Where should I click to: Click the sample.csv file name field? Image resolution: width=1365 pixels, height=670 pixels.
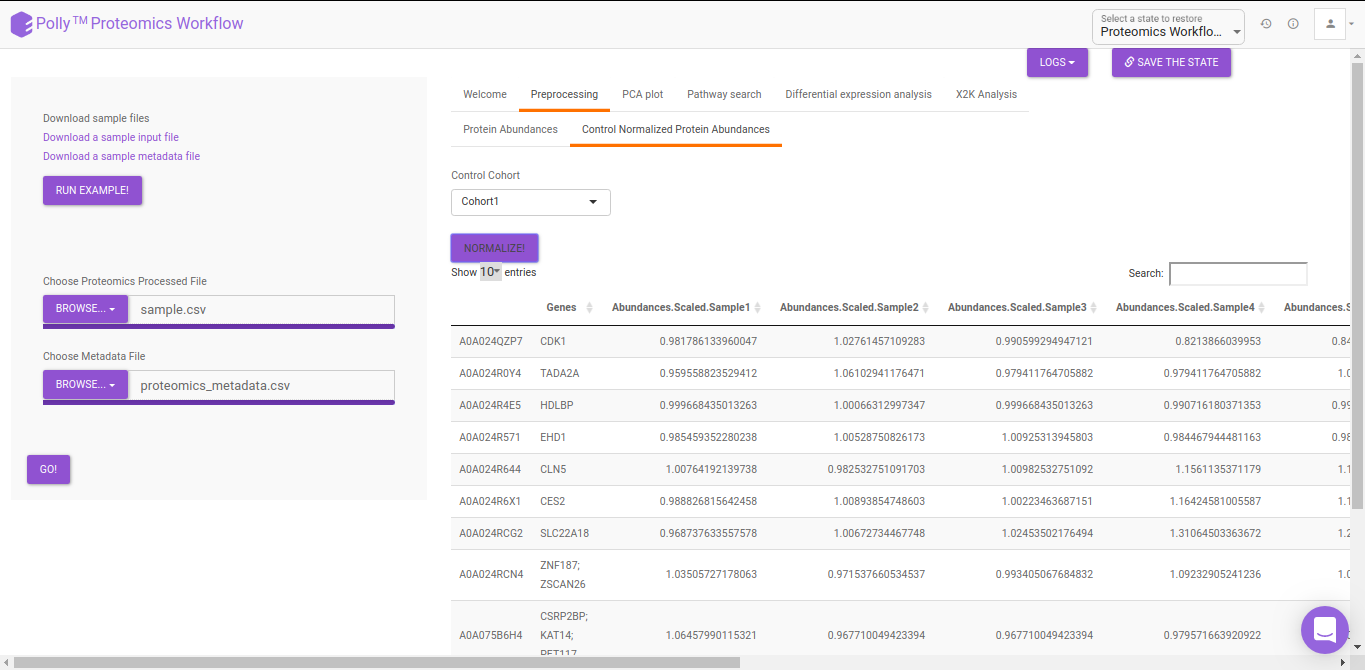tap(261, 309)
